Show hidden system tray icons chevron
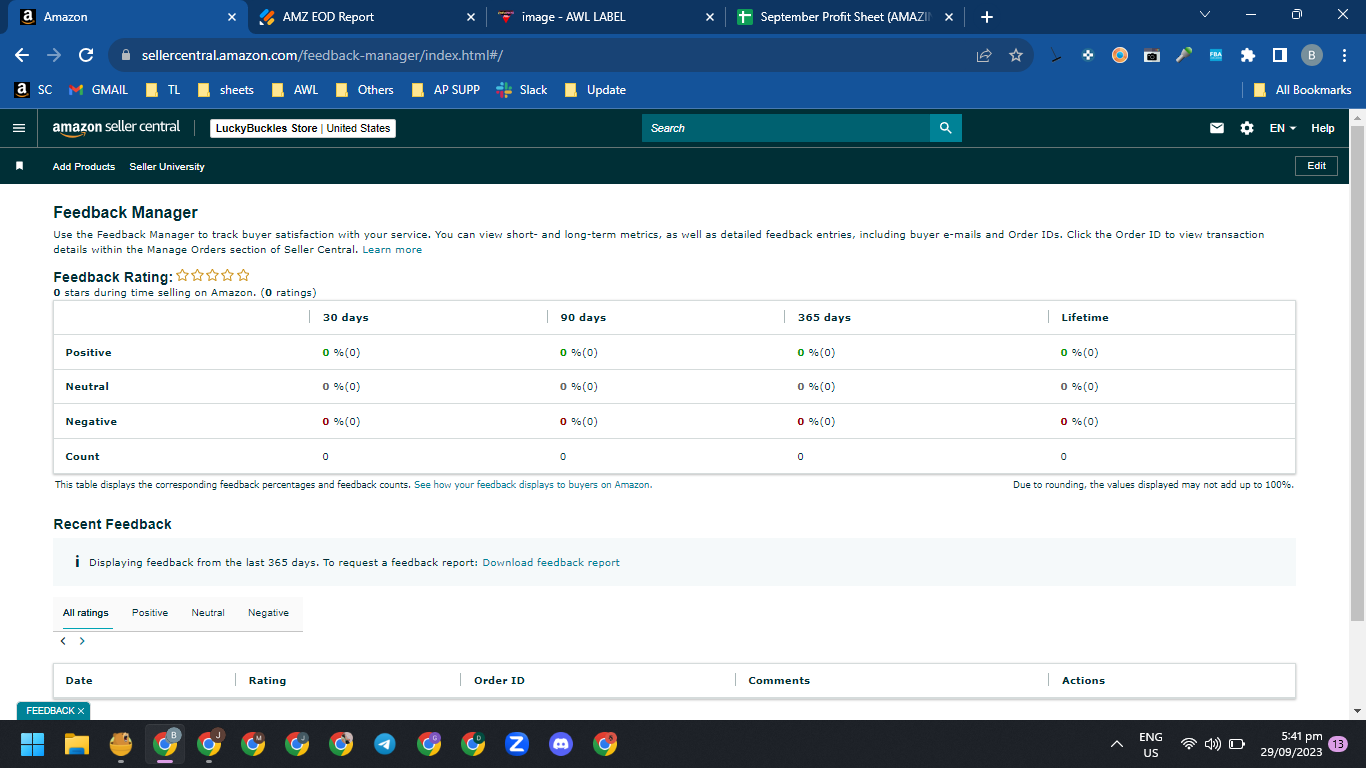Image resolution: width=1366 pixels, height=768 pixels. (1117, 744)
